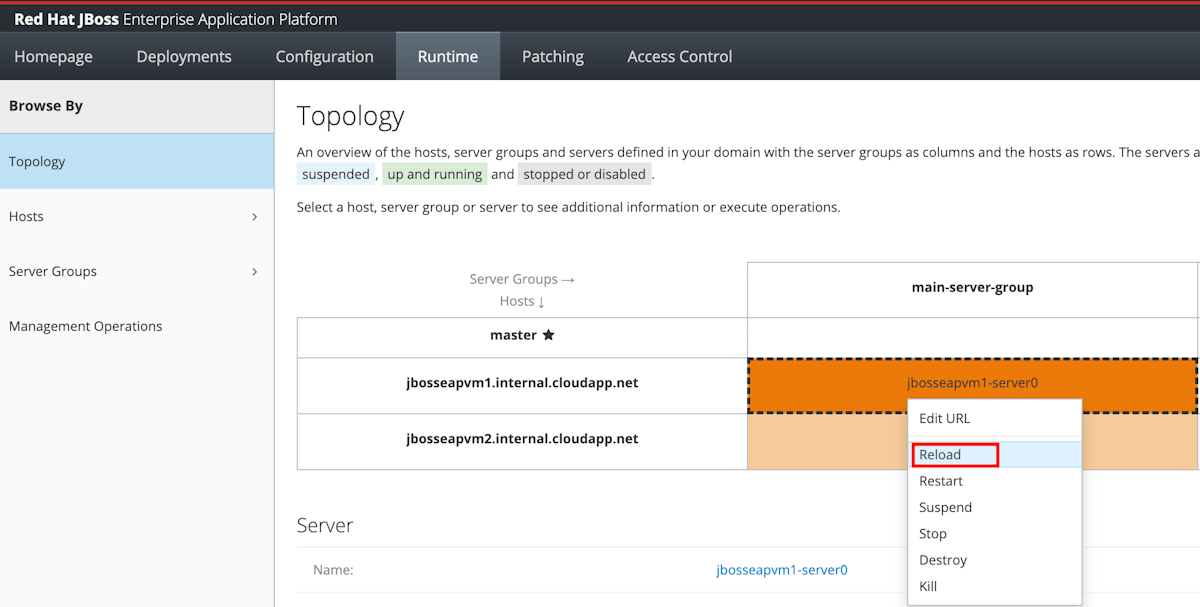Click Stop in the server menu
1200x607 pixels.
pyautogui.click(x=932, y=534)
